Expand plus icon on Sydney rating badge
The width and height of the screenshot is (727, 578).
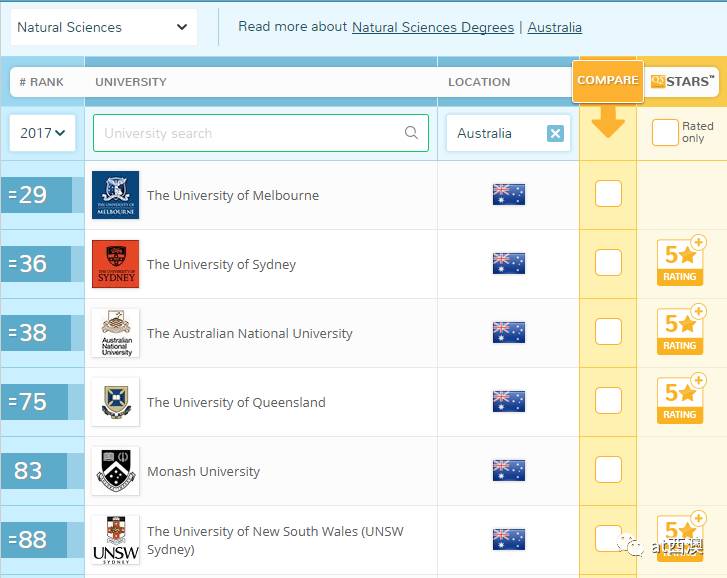(698, 242)
